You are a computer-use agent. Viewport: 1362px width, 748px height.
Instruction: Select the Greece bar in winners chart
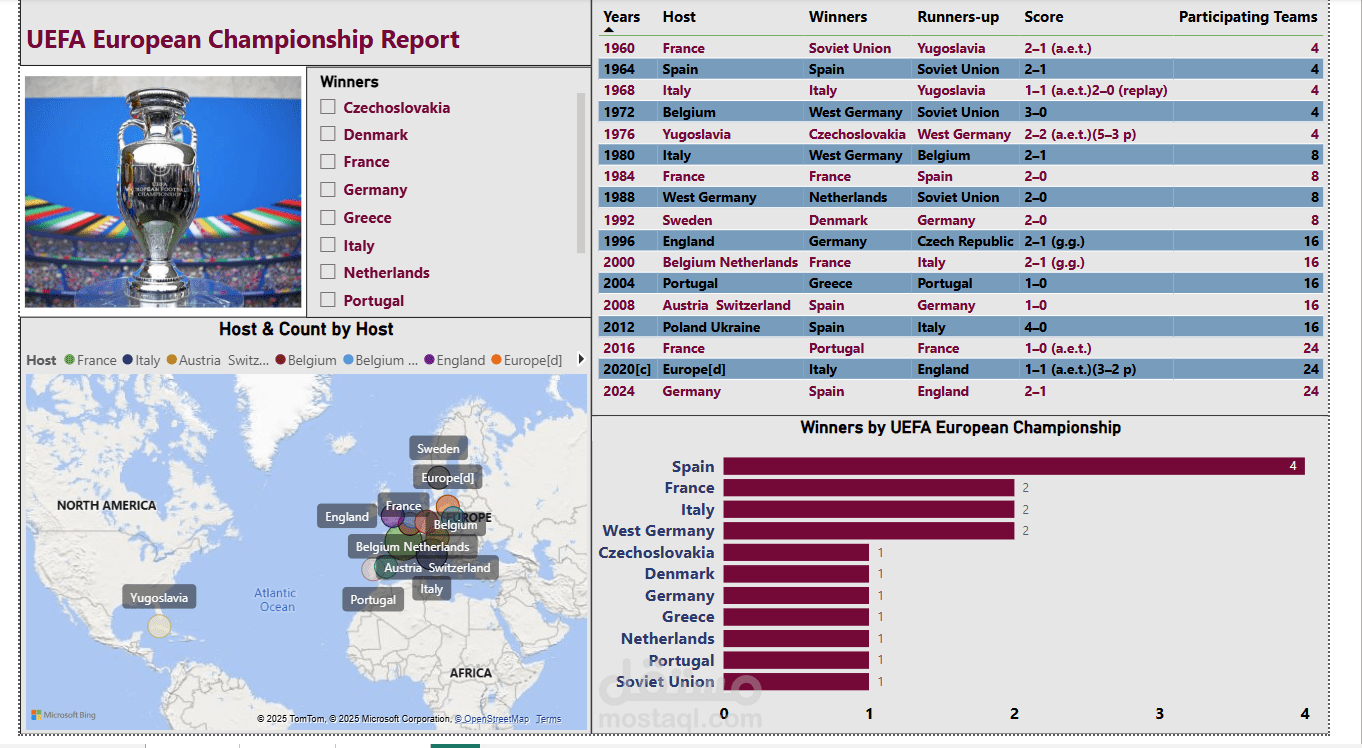796,617
